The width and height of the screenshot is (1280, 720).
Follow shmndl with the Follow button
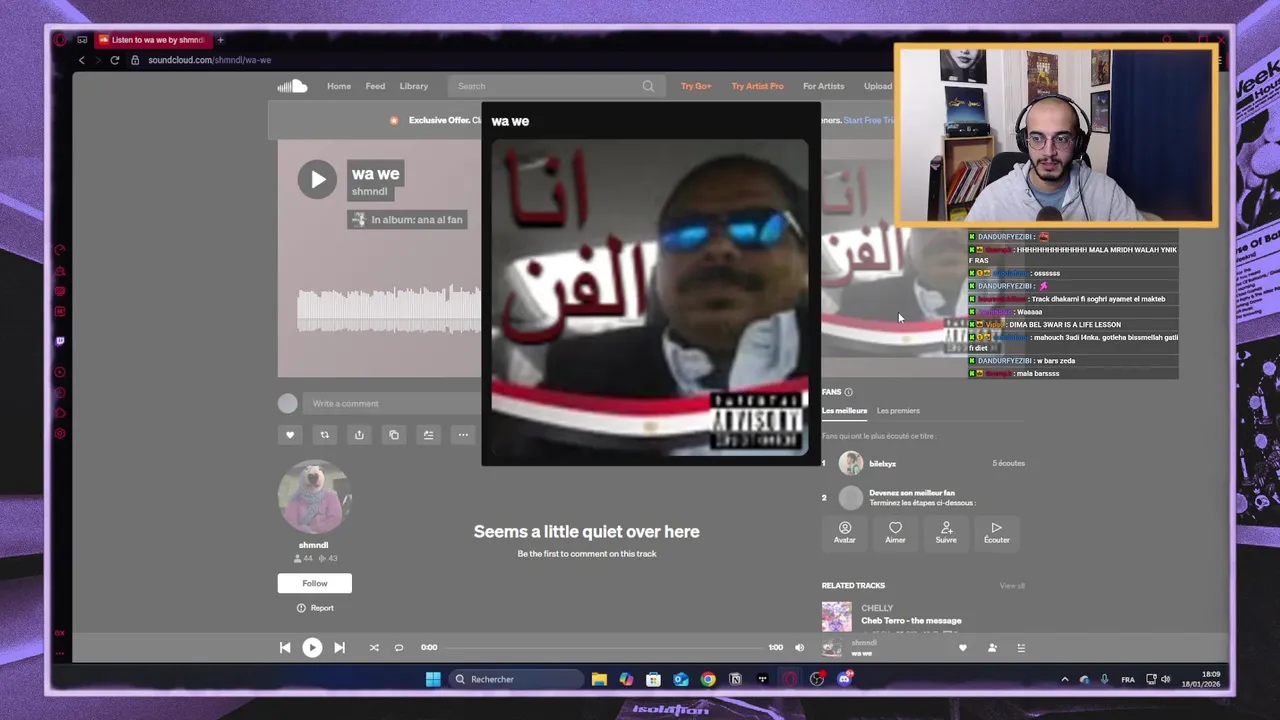[x=315, y=583]
